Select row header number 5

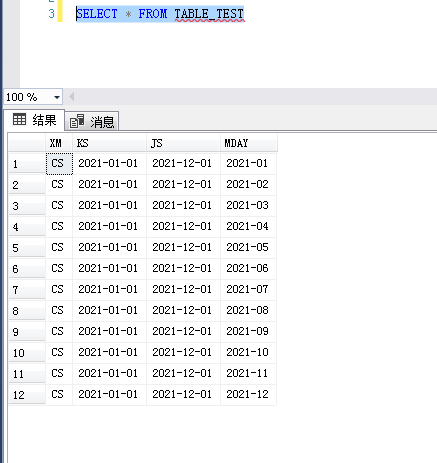coord(27,248)
